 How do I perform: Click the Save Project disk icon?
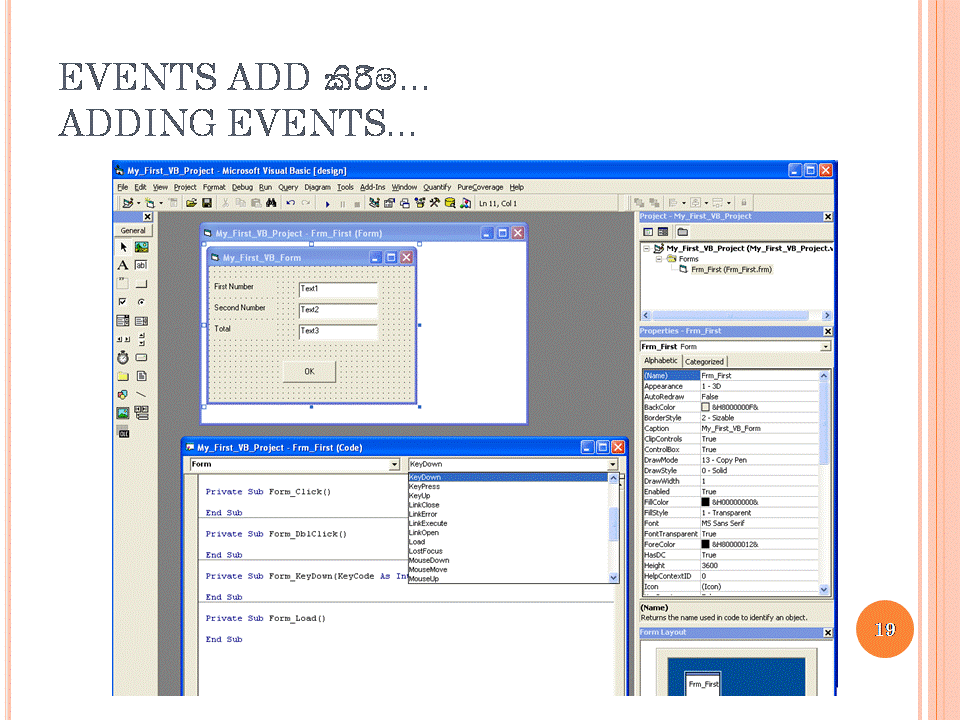pyautogui.click(x=207, y=203)
